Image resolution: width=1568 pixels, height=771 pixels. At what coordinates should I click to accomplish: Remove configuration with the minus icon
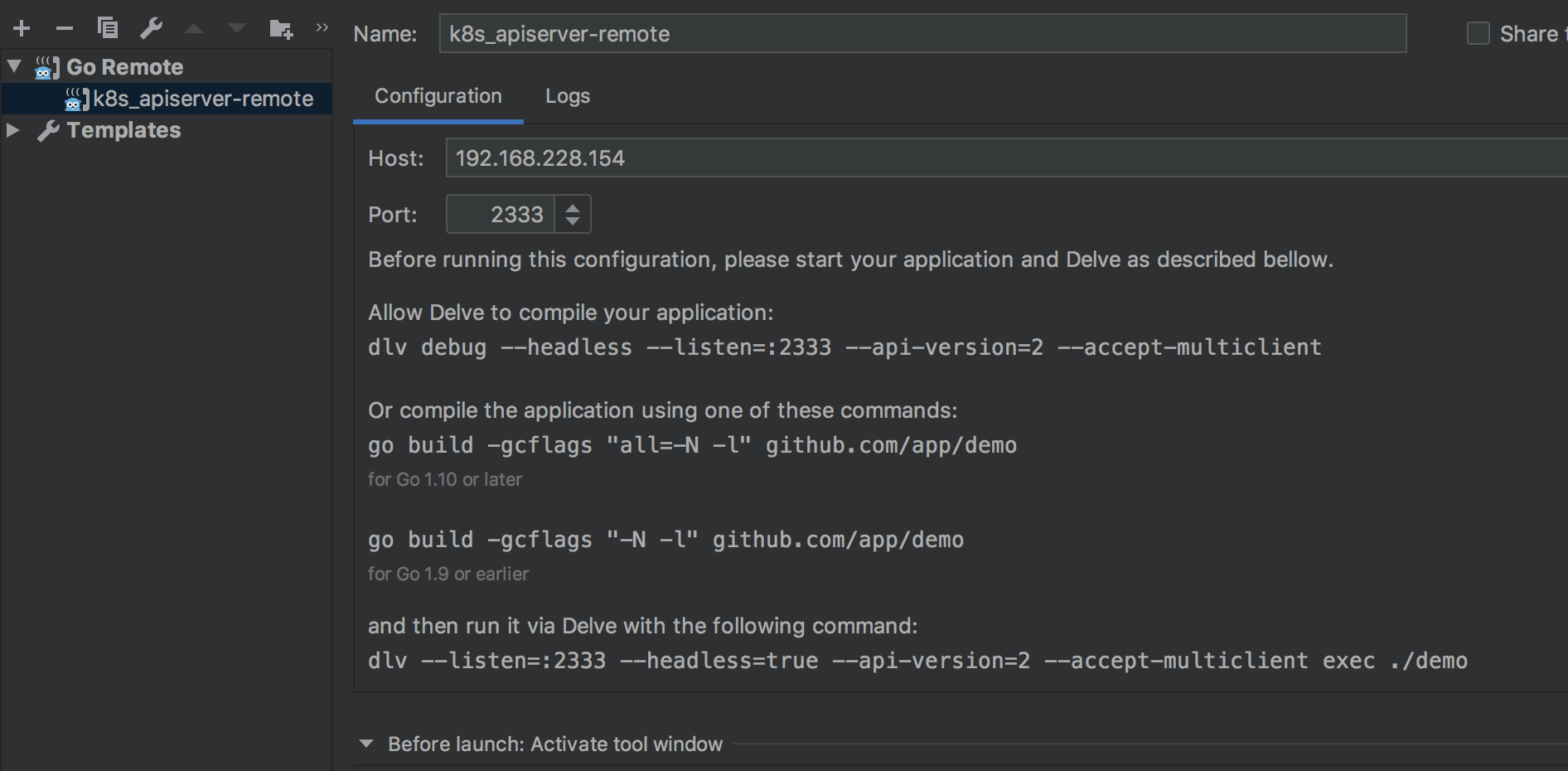pyautogui.click(x=65, y=29)
